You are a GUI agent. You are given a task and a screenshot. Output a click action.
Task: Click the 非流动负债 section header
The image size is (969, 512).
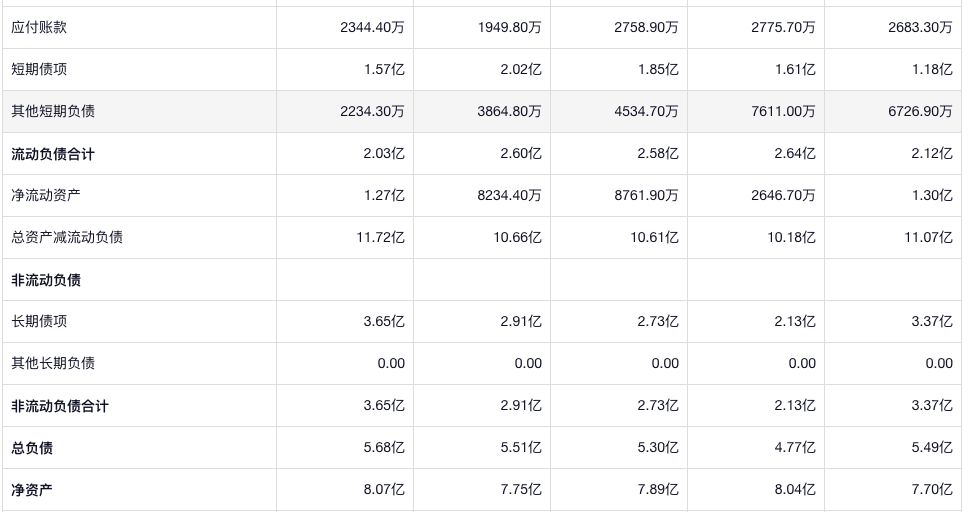[x=46, y=280]
